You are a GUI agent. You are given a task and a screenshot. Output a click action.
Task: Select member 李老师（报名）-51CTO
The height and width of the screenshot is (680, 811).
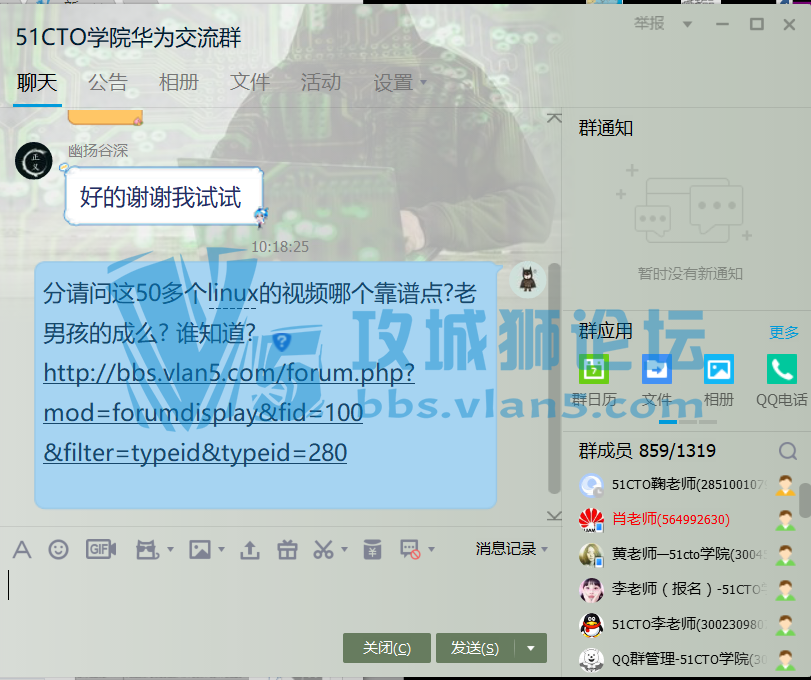[686, 590]
